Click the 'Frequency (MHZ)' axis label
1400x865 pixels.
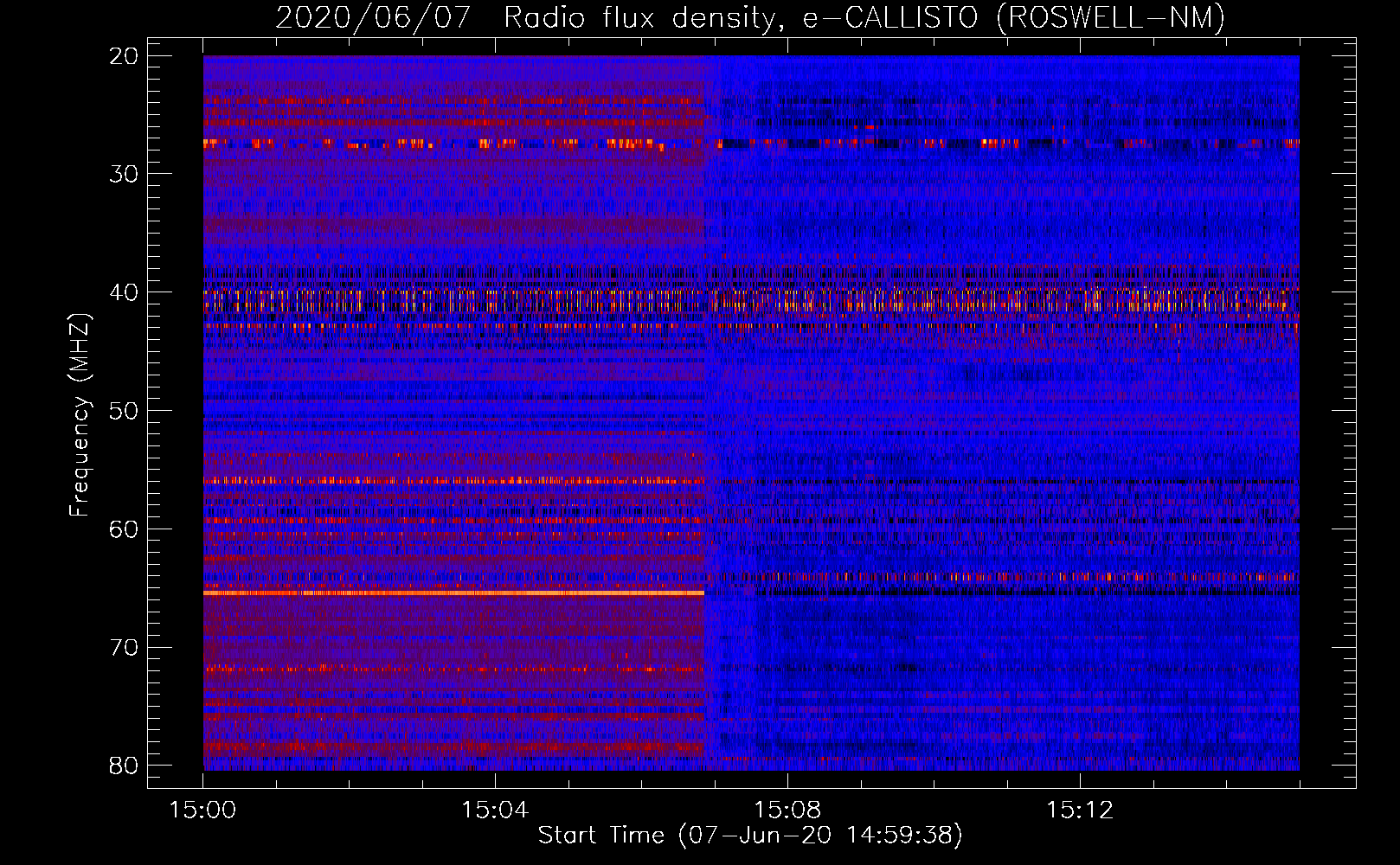(80, 415)
